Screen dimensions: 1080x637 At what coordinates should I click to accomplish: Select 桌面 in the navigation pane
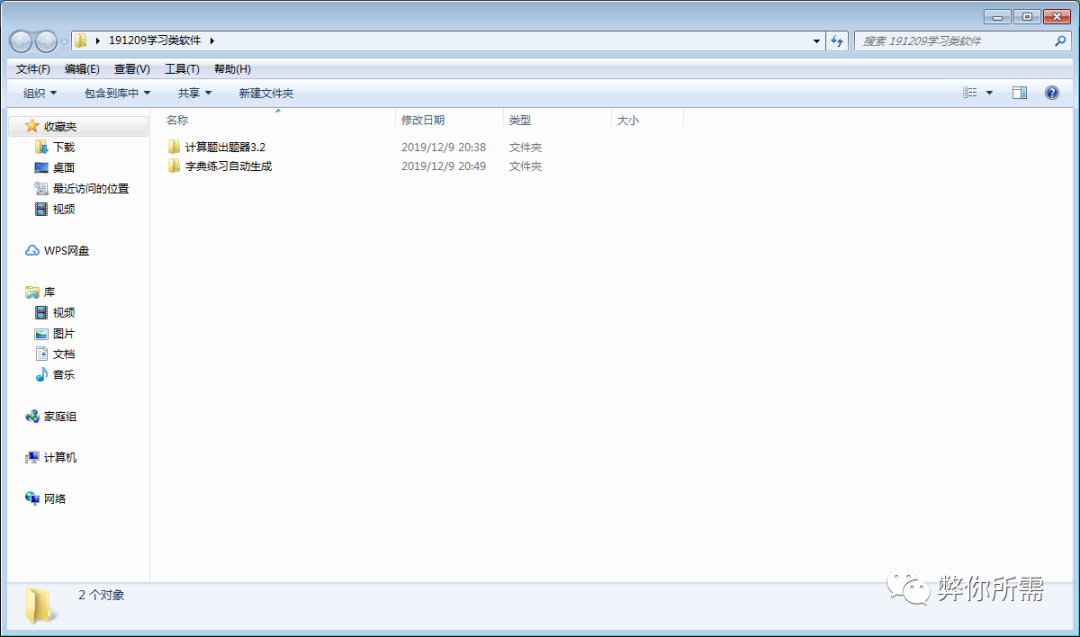click(63, 168)
